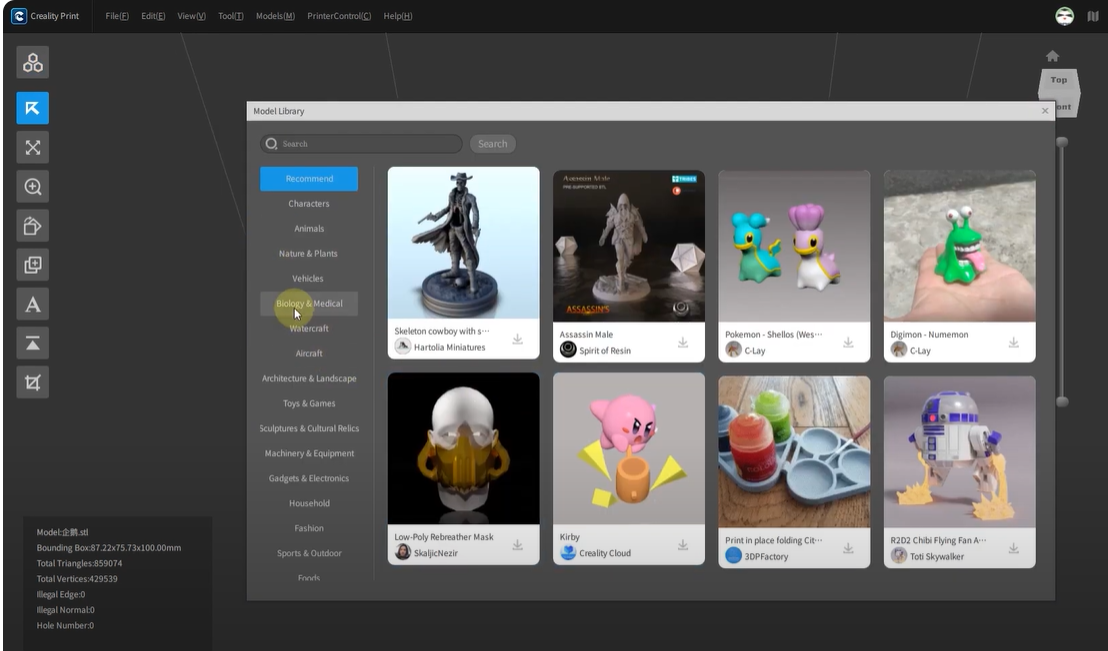Click the book icon at top right
1108x651 pixels.
pyautogui.click(x=1093, y=16)
